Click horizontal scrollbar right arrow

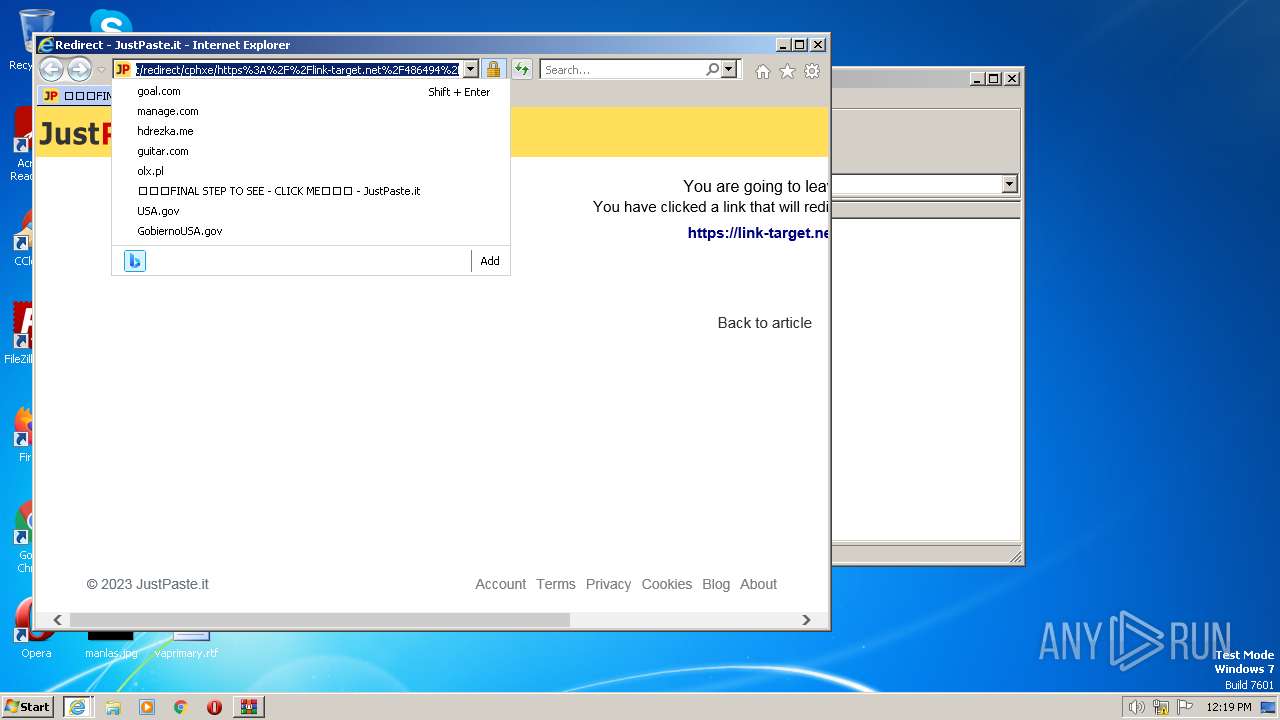[x=806, y=620]
